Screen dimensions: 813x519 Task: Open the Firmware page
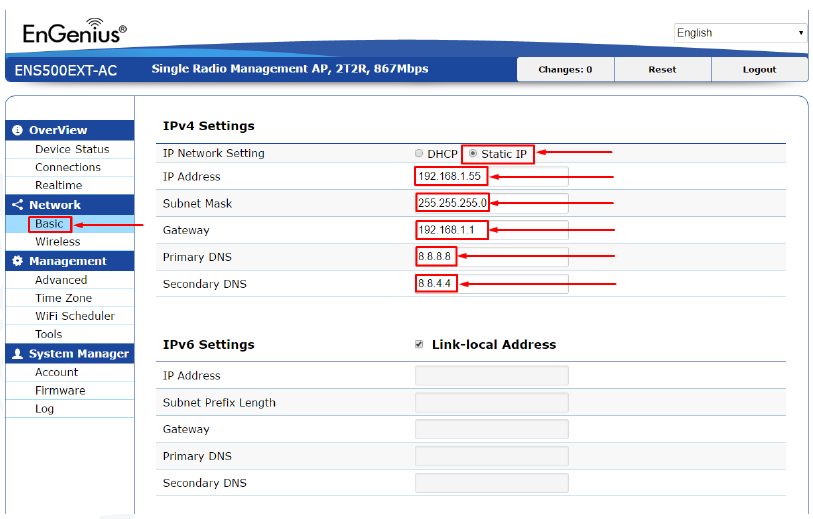coord(60,390)
